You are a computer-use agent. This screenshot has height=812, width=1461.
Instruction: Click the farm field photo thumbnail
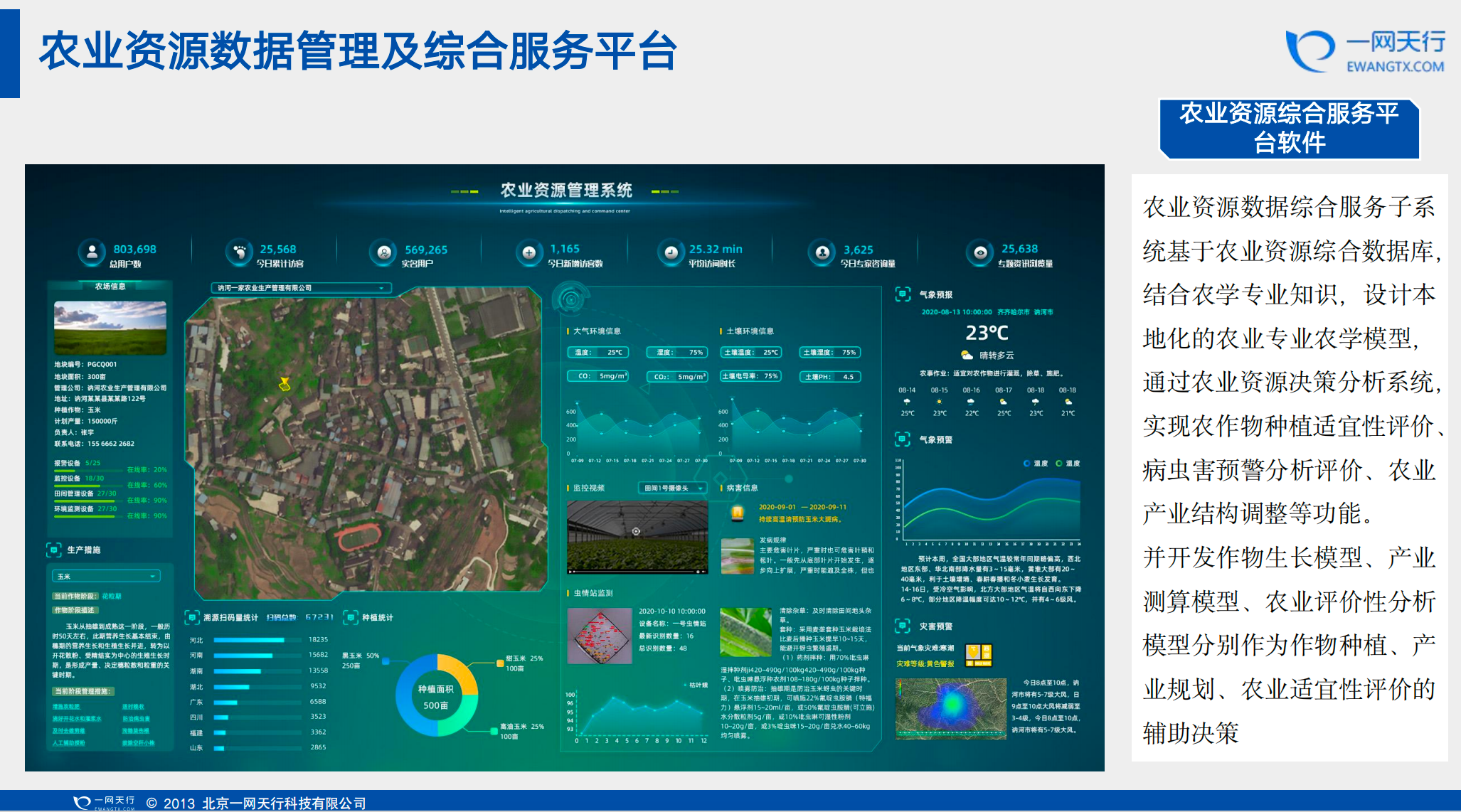[110, 327]
